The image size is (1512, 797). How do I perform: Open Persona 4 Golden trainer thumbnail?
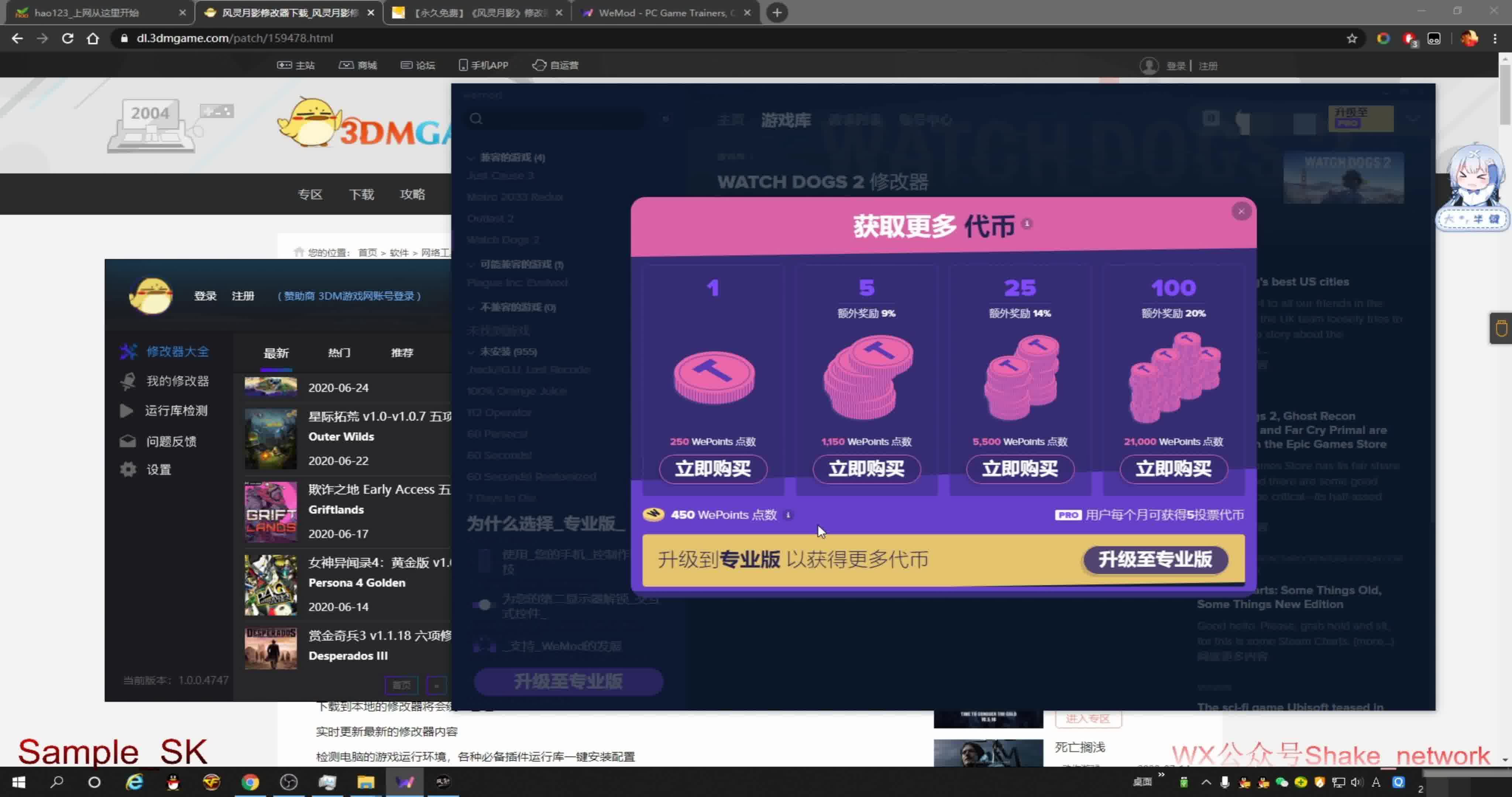[x=271, y=585]
